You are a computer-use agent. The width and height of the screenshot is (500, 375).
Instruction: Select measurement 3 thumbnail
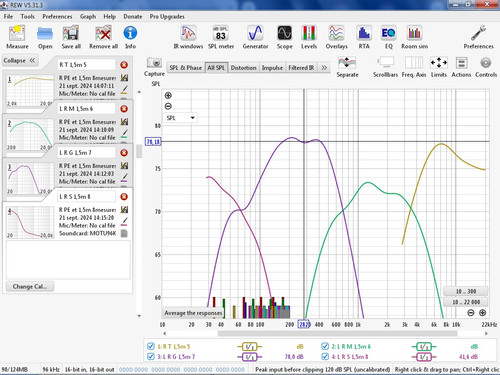(x=30, y=179)
